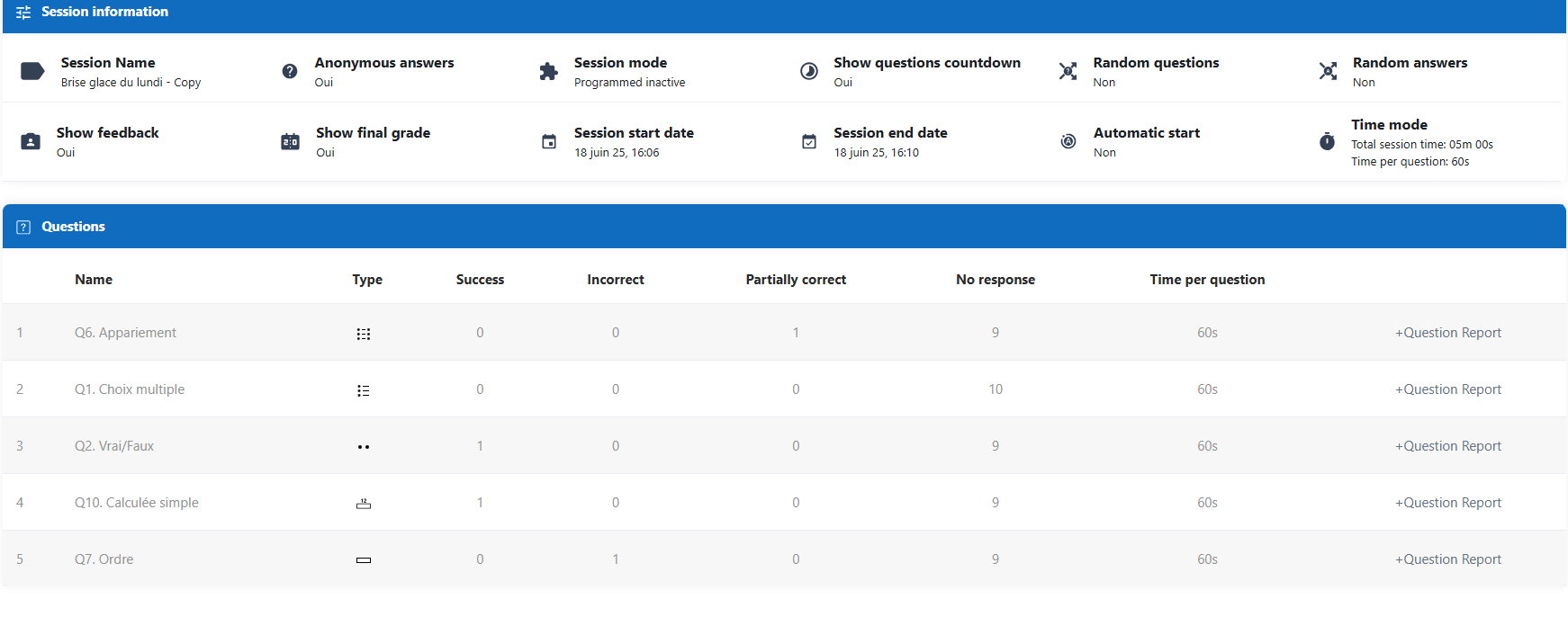Click the Random answers shuffle icon

pyautogui.click(x=1328, y=72)
